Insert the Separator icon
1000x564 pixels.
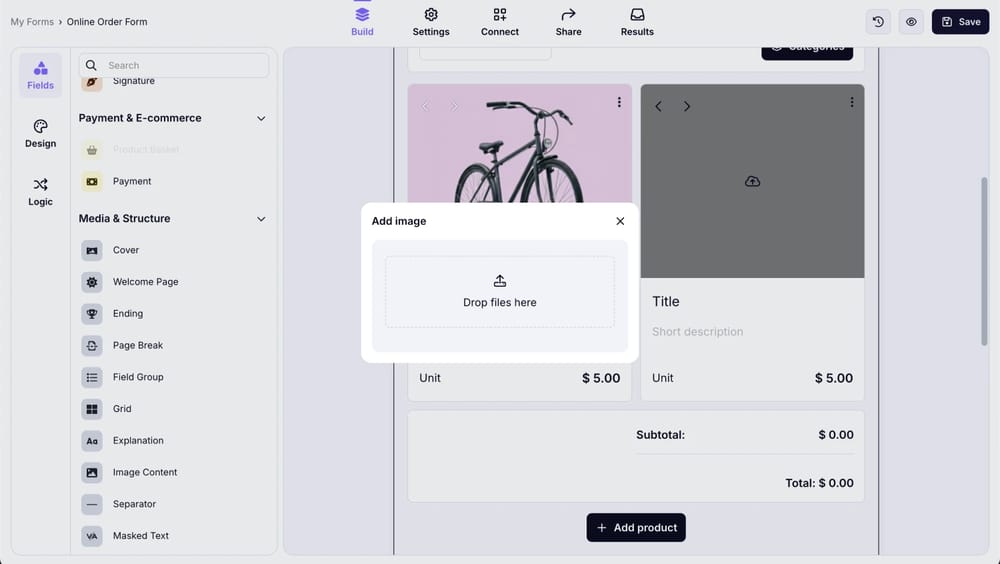92,505
